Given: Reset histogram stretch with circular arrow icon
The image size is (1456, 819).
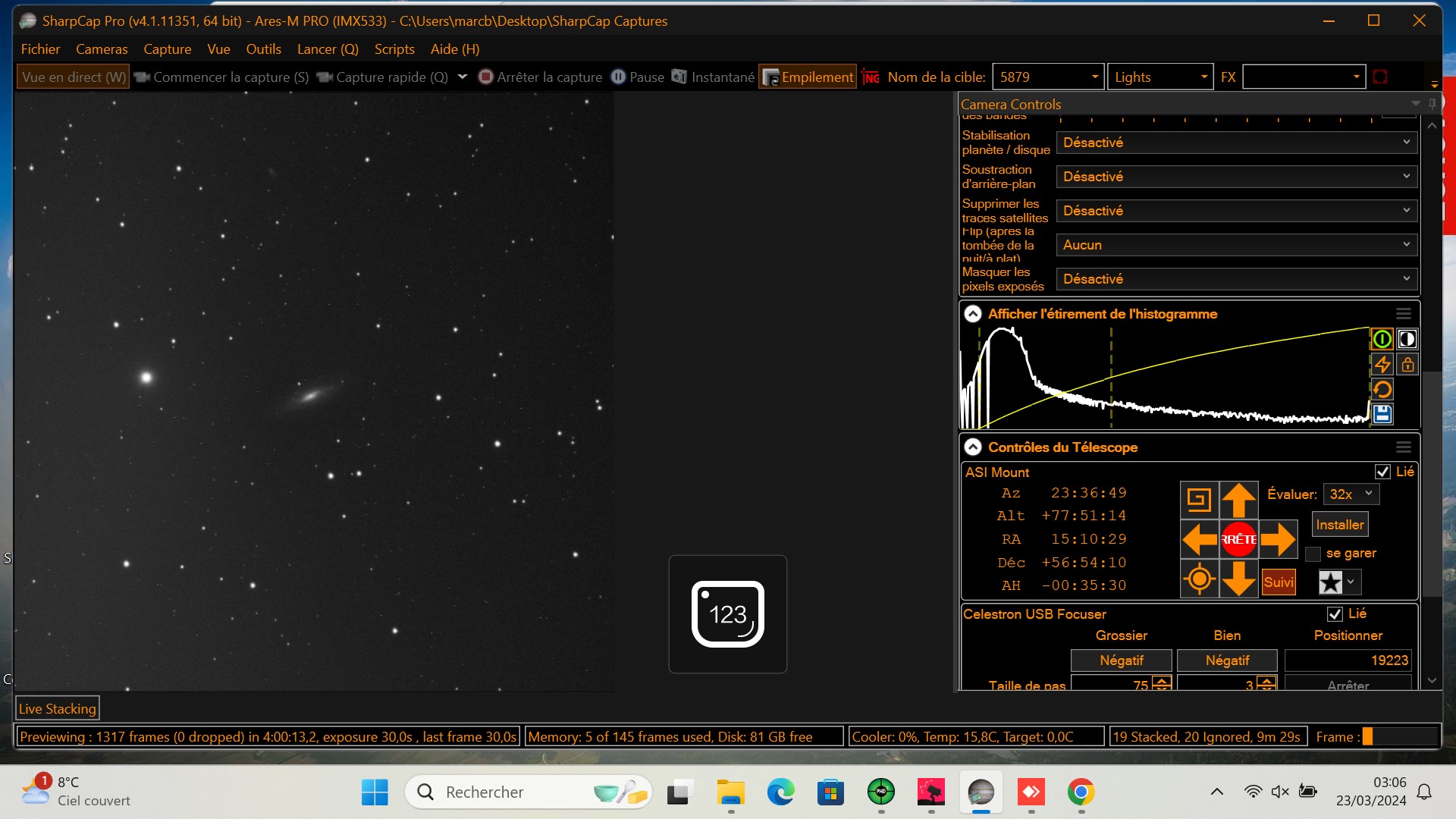Looking at the screenshot, I should coord(1382,390).
